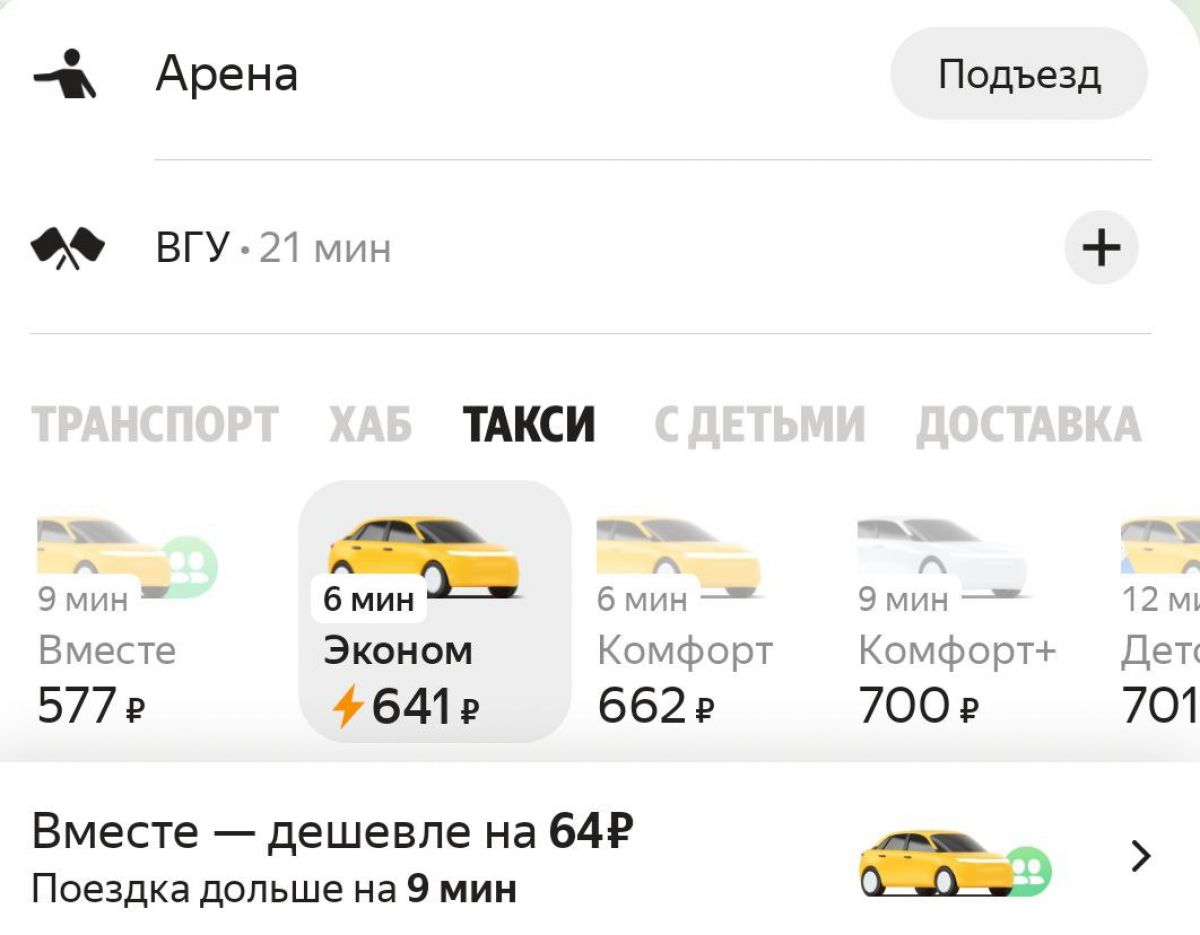Tap the crossed finish flags icon
The image size is (1200, 935).
click(x=68, y=248)
